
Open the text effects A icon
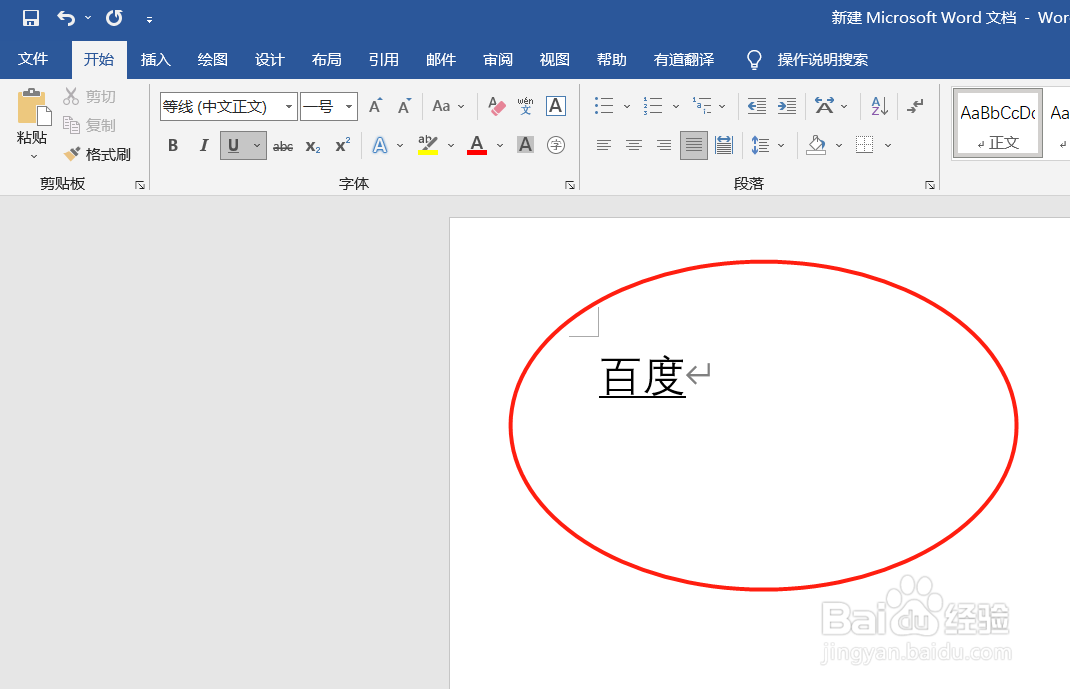click(x=379, y=145)
